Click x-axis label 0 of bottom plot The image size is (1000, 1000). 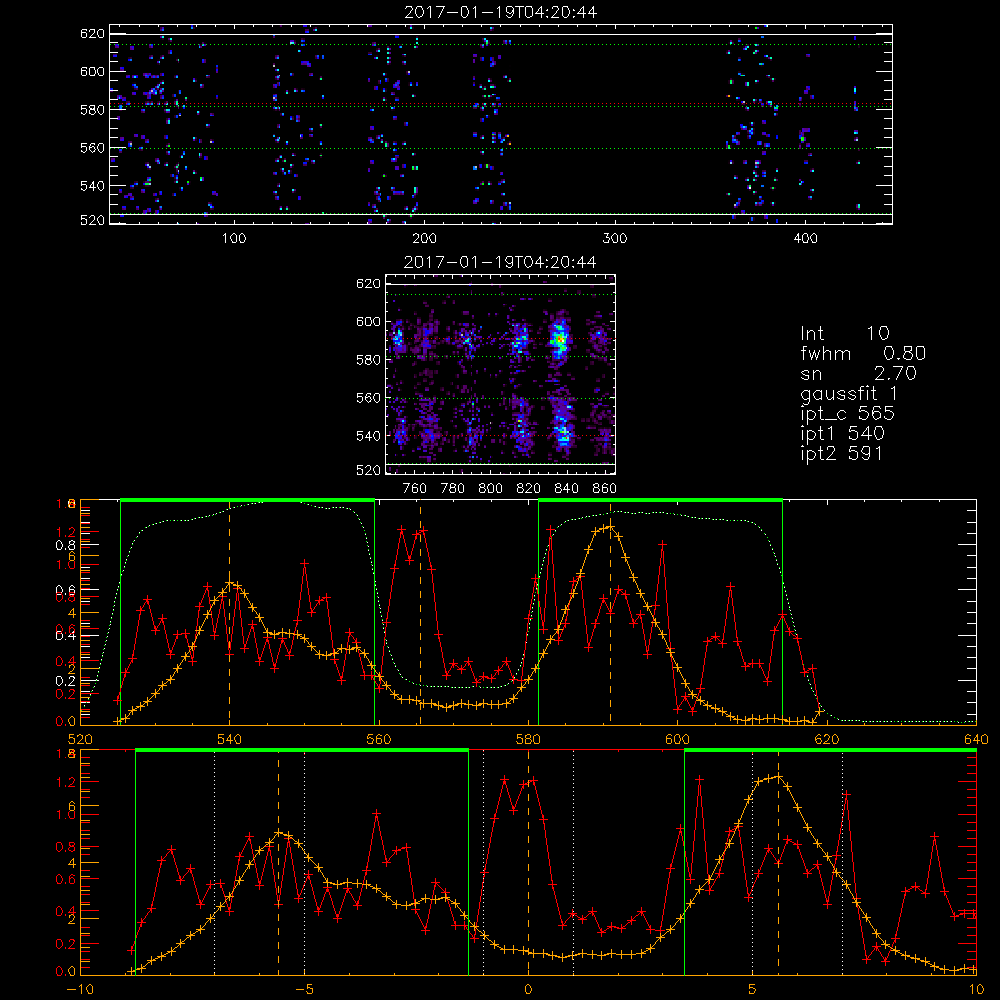[x=528, y=990]
